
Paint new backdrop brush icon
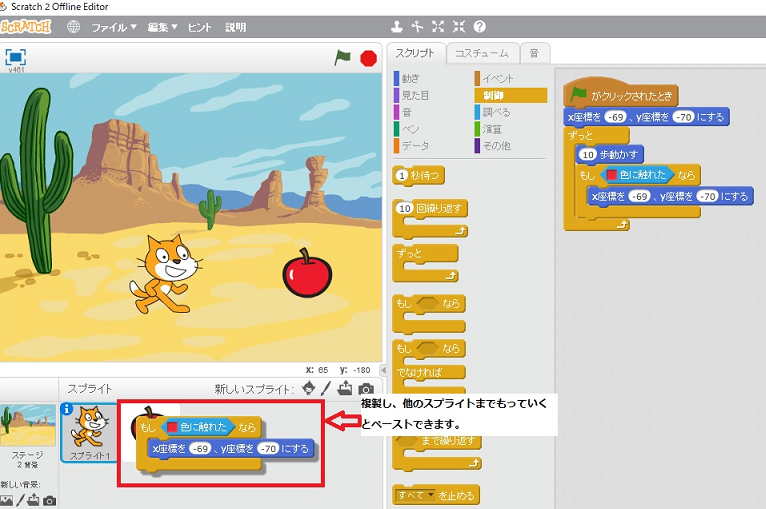[x=20, y=500]
